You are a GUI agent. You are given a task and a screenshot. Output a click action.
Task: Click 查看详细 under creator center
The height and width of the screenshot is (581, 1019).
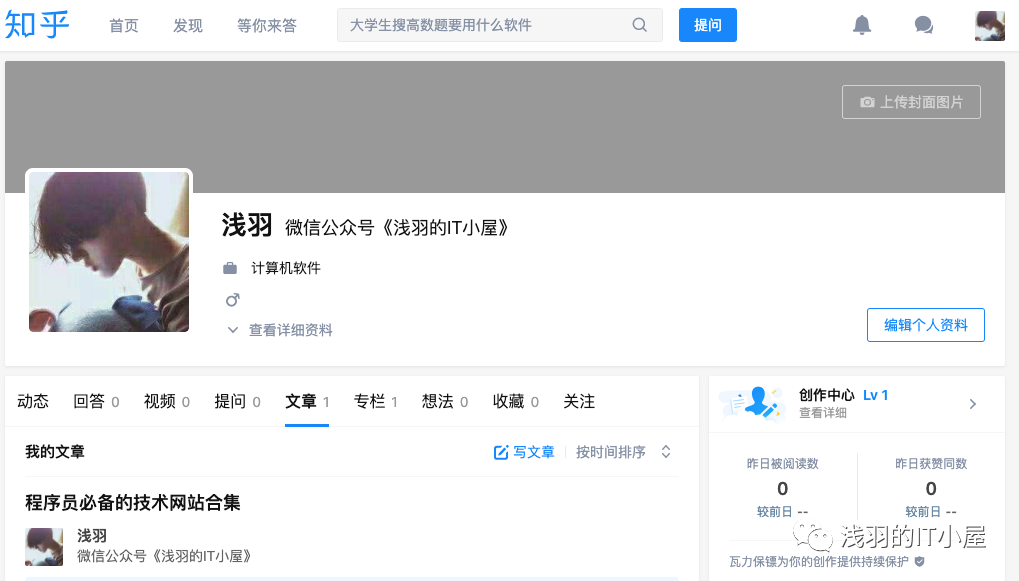coord(823,413)
